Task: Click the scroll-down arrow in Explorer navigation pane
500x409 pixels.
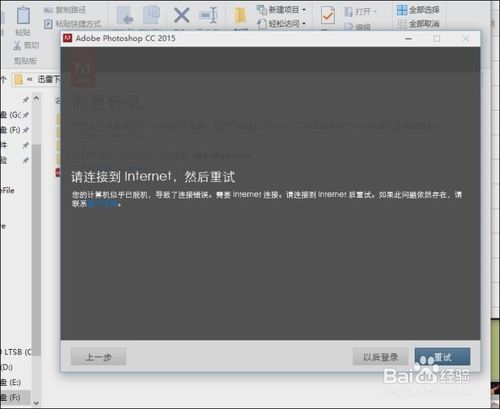Action: tap(36, 403)
